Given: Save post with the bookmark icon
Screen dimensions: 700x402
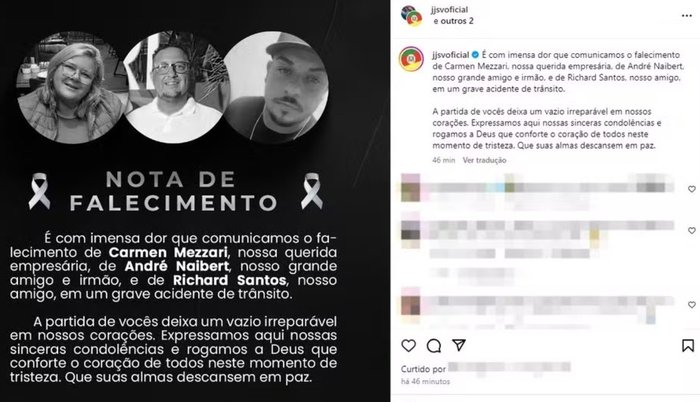Looking at the screenshot, I should pos(688,345).
